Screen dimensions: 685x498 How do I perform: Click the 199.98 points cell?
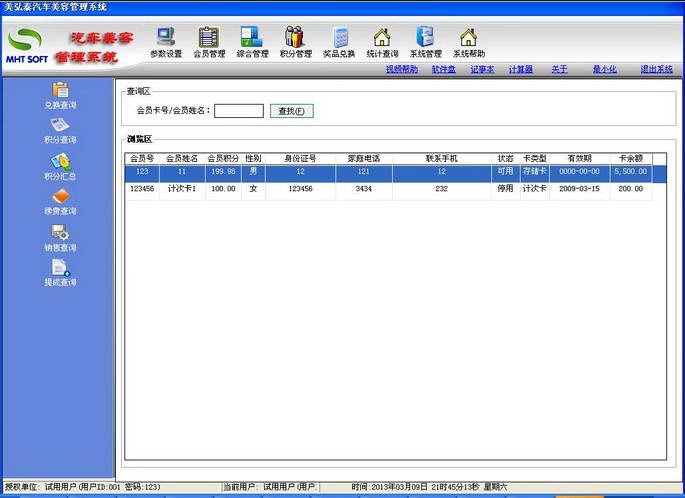point(223,172)
